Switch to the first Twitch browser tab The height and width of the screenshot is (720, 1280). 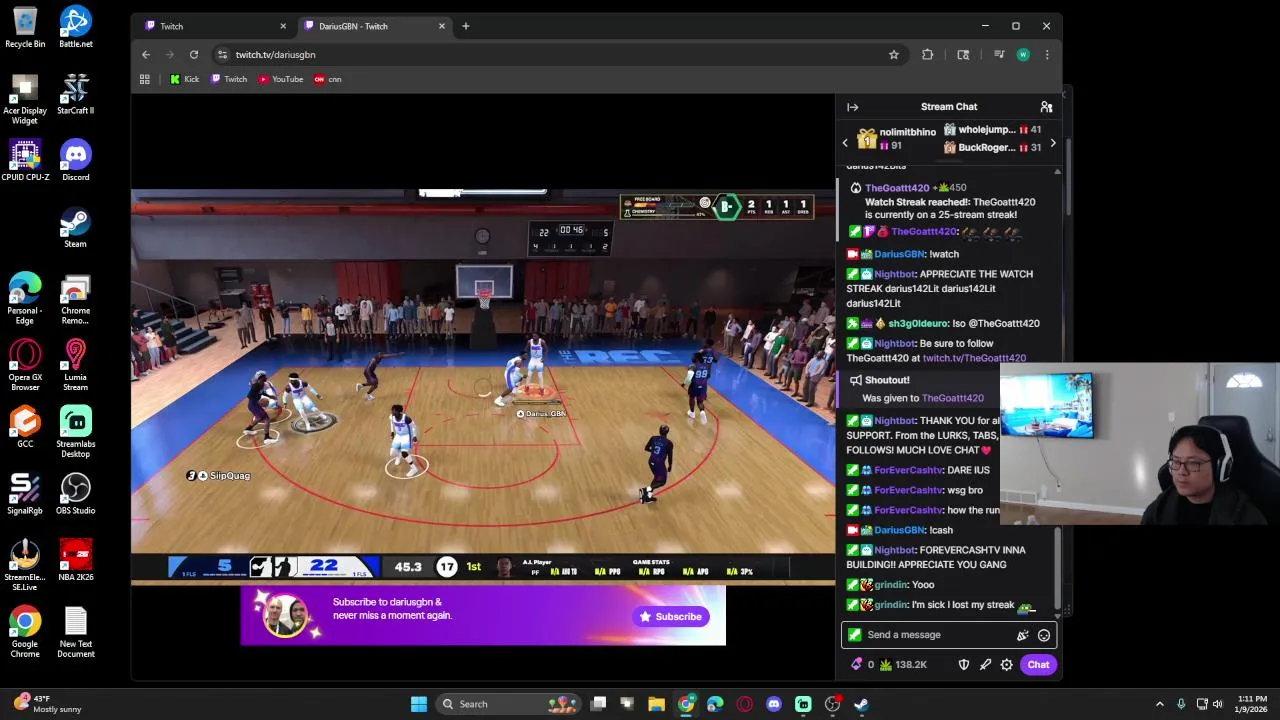pyautogui.click(x=215, y=26)
